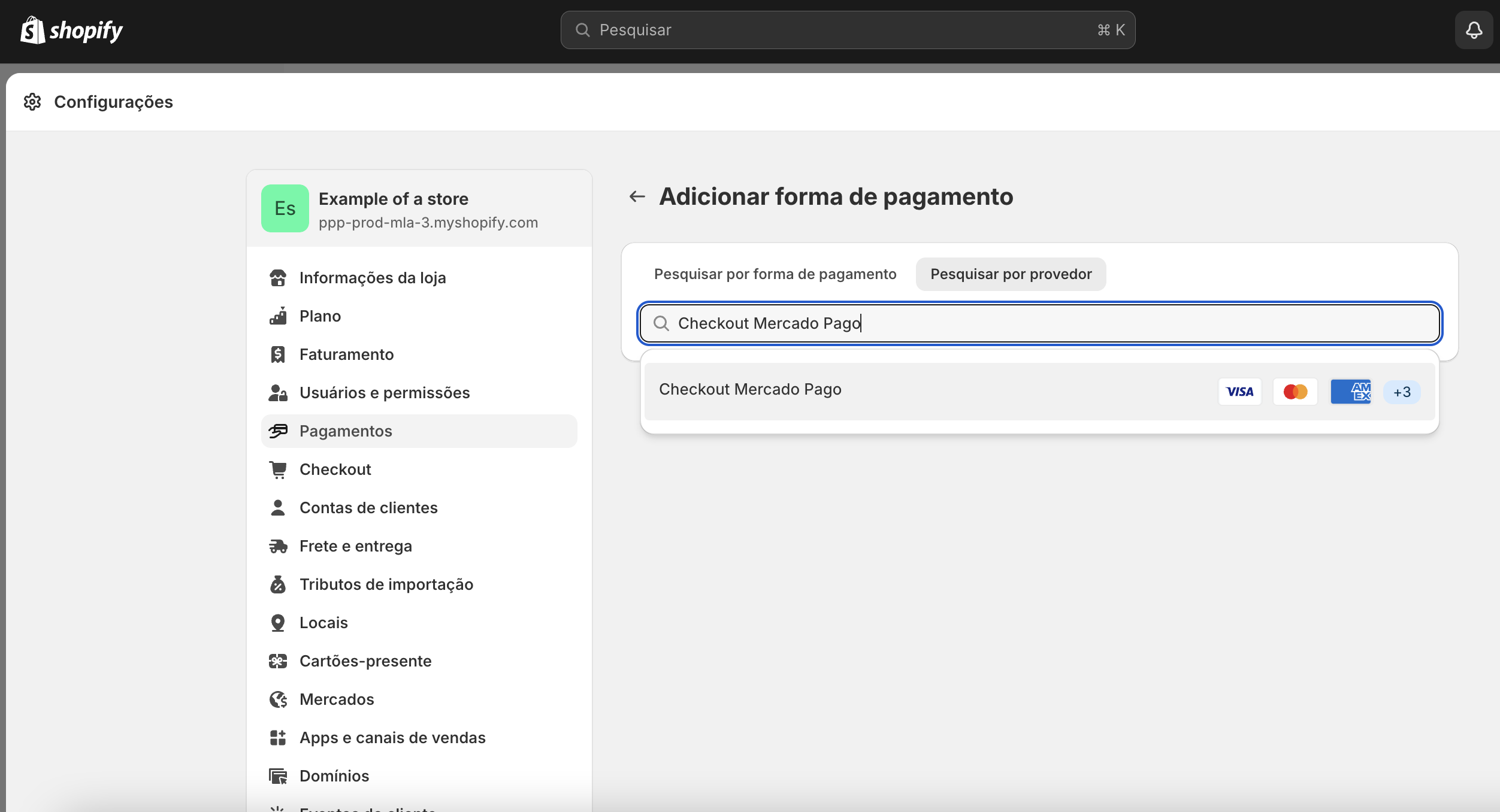Click the provider search input field
Screen dimensions: 1500x812
(x=1040, y=323)
